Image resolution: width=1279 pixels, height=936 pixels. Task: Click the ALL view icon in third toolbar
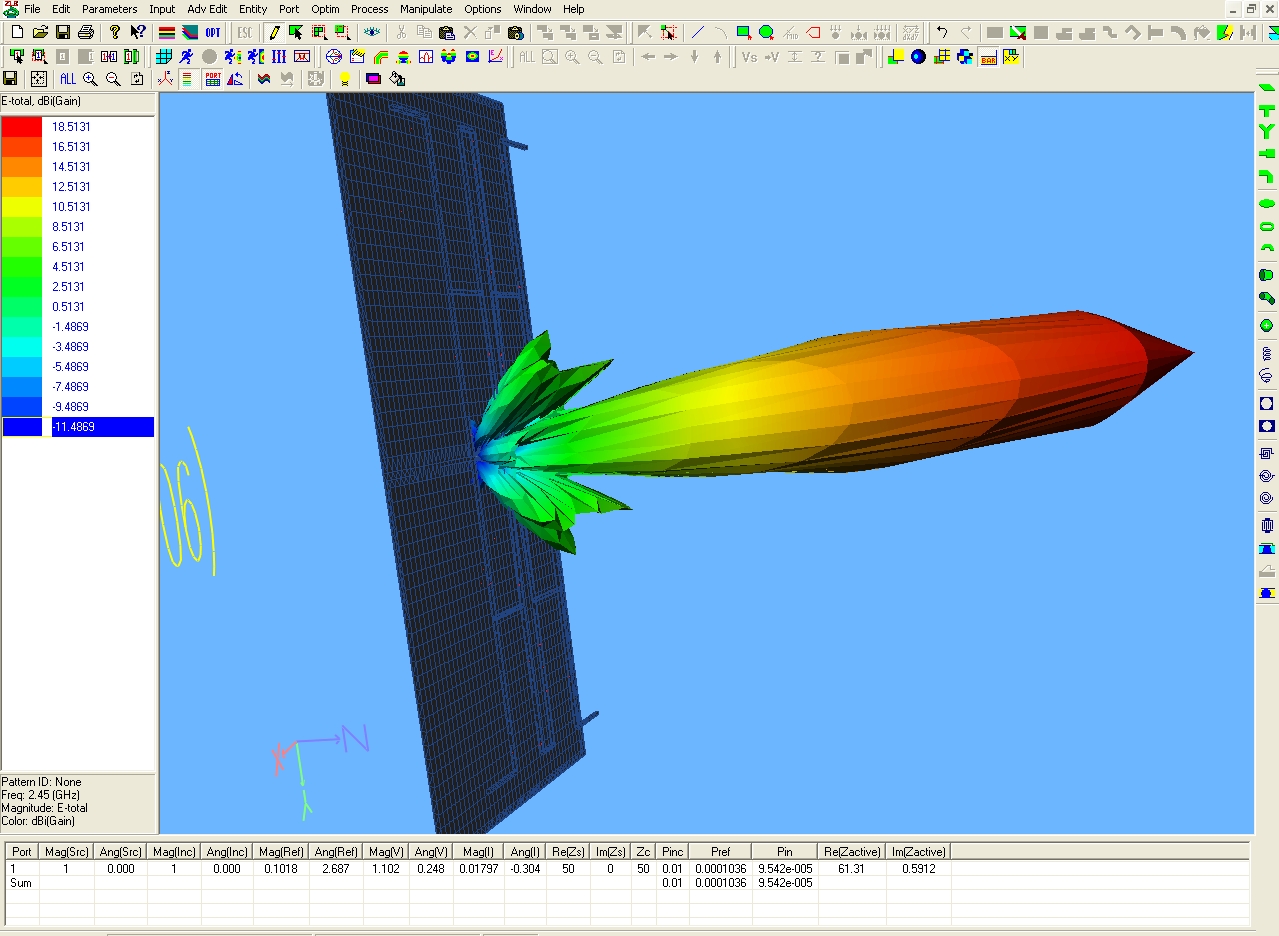tap(67, 79)
